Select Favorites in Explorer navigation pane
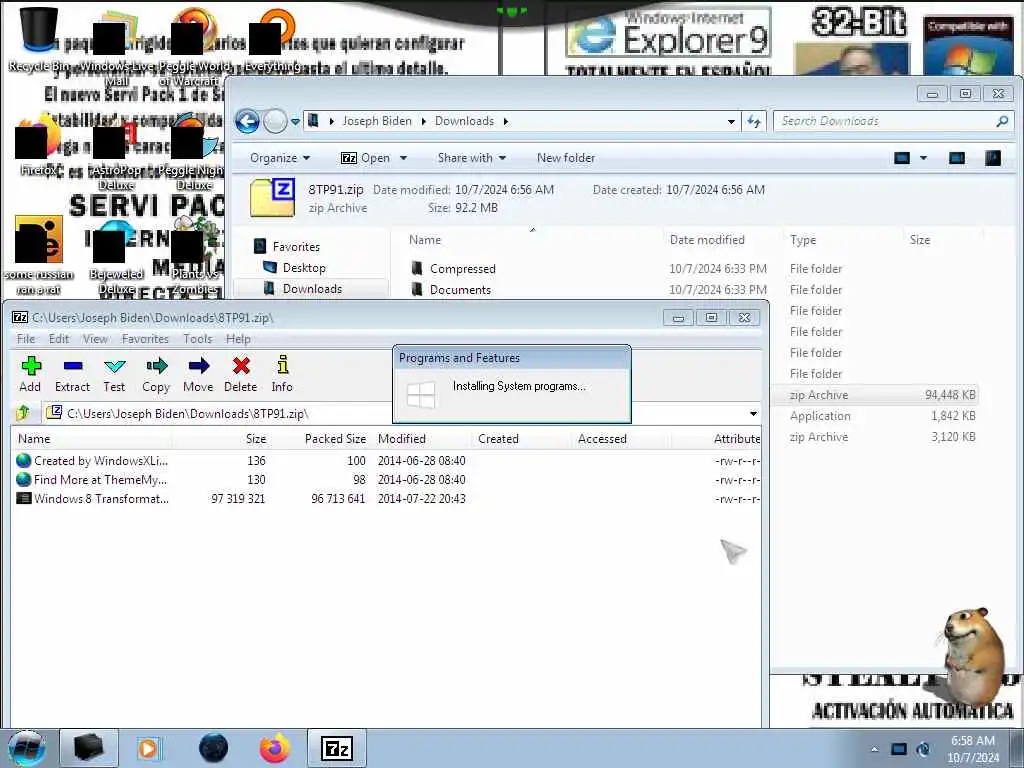Viewport: 1024px width, 768px height. [x=287, y=247]
